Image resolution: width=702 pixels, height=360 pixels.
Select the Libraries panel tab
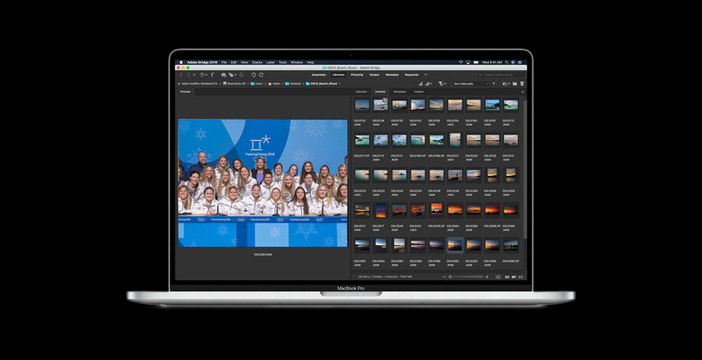[x=361, y=92]
